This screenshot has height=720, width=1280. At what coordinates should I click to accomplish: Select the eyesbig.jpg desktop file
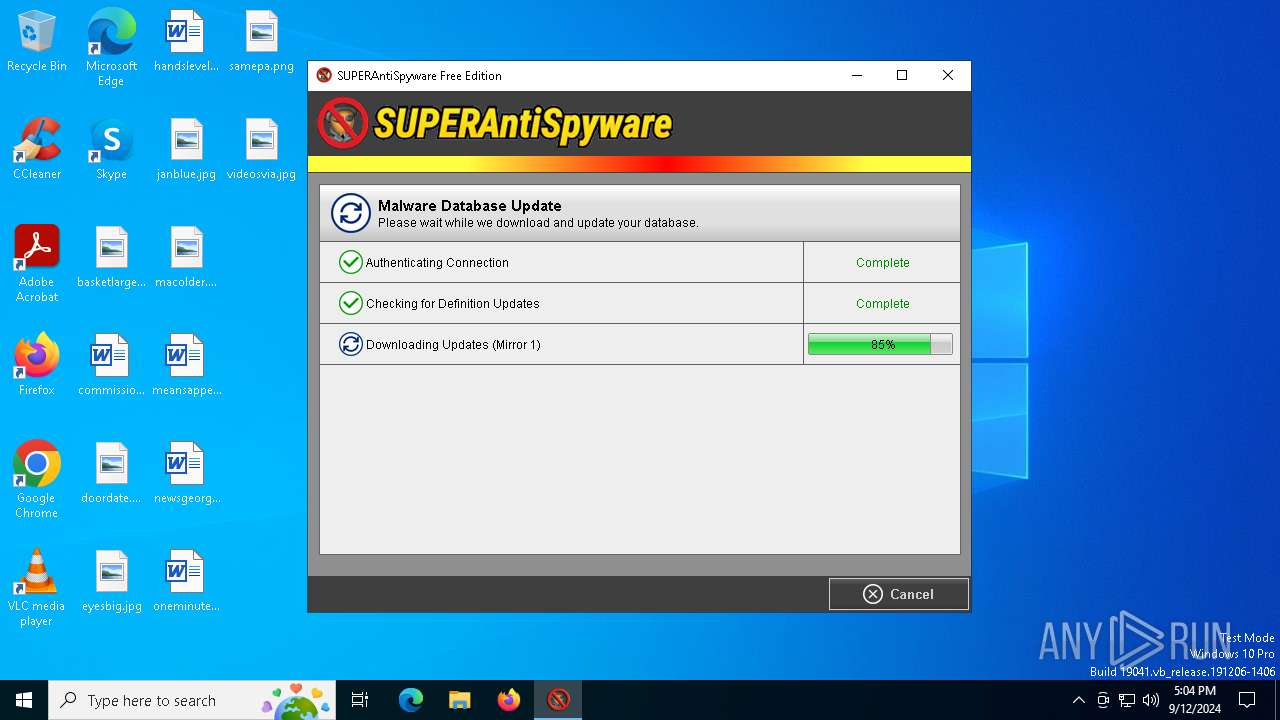point(111,581)
